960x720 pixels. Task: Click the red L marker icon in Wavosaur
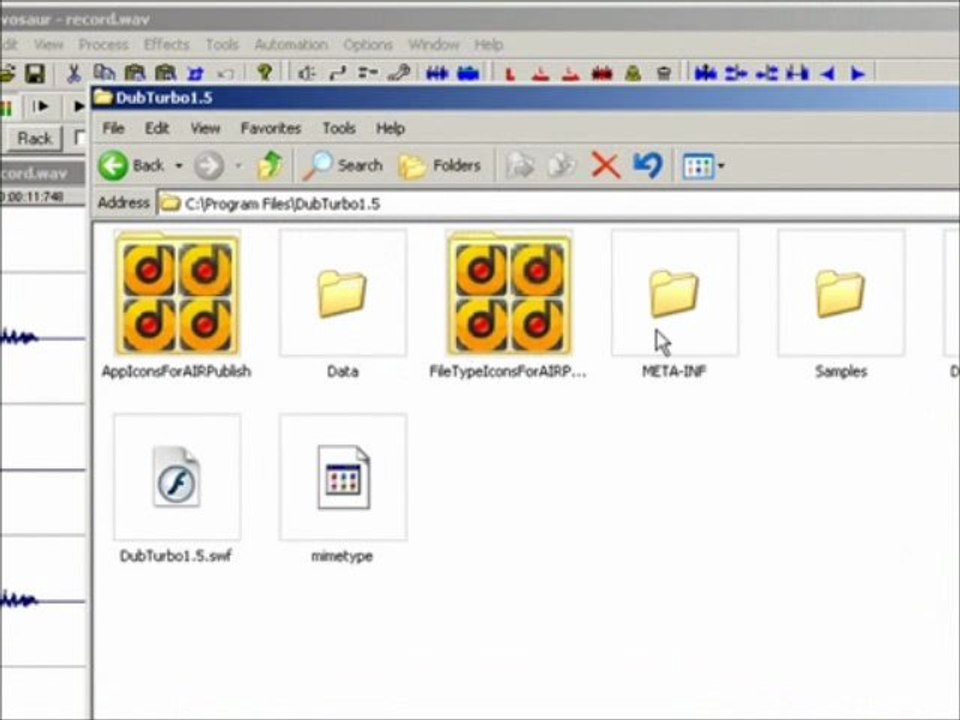tap(509, 74)
